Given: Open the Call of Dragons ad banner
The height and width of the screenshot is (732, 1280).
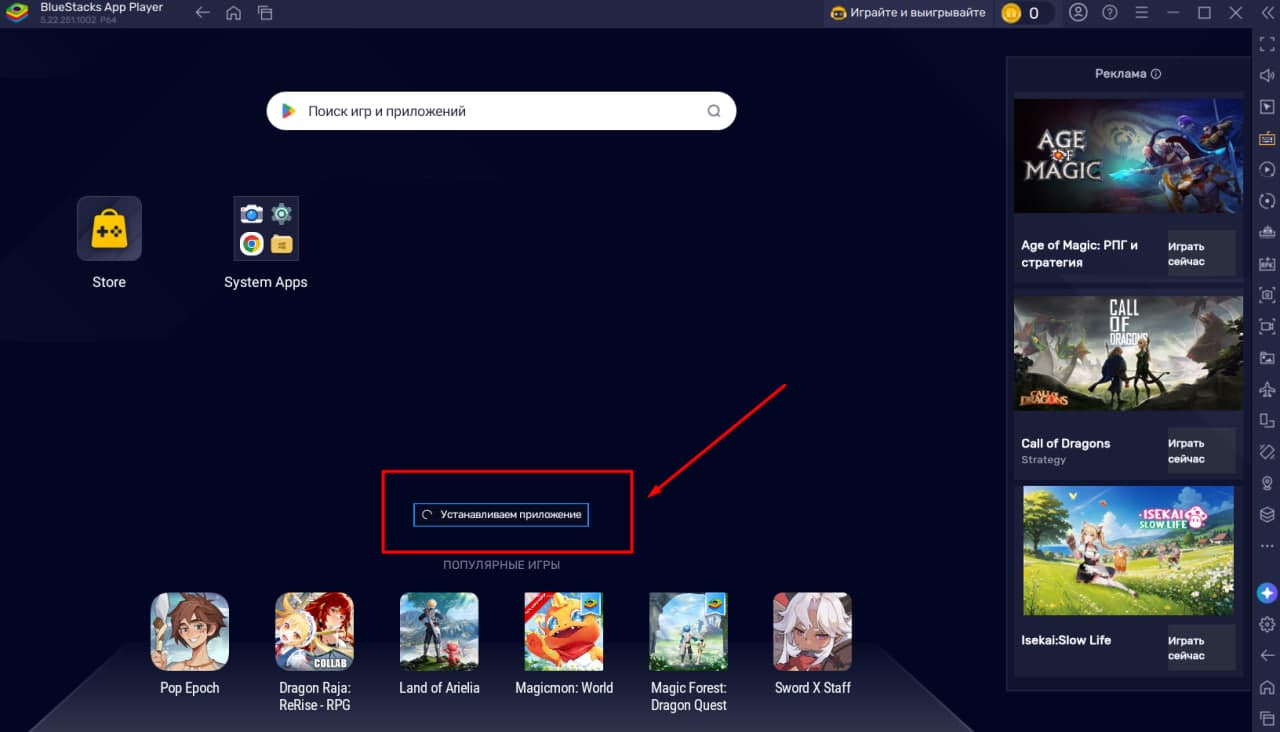Looking at the screenshot, I should coord(1128,353).
